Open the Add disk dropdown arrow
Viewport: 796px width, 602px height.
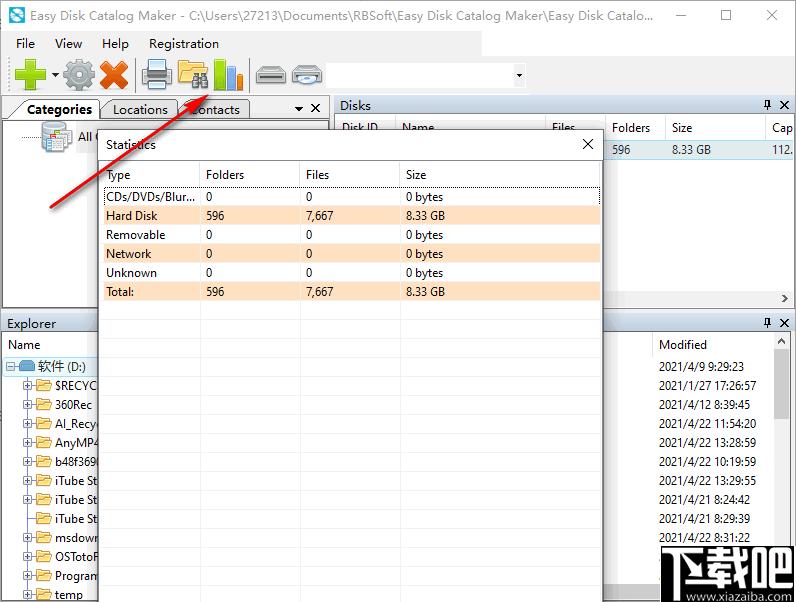coord(55,75)
